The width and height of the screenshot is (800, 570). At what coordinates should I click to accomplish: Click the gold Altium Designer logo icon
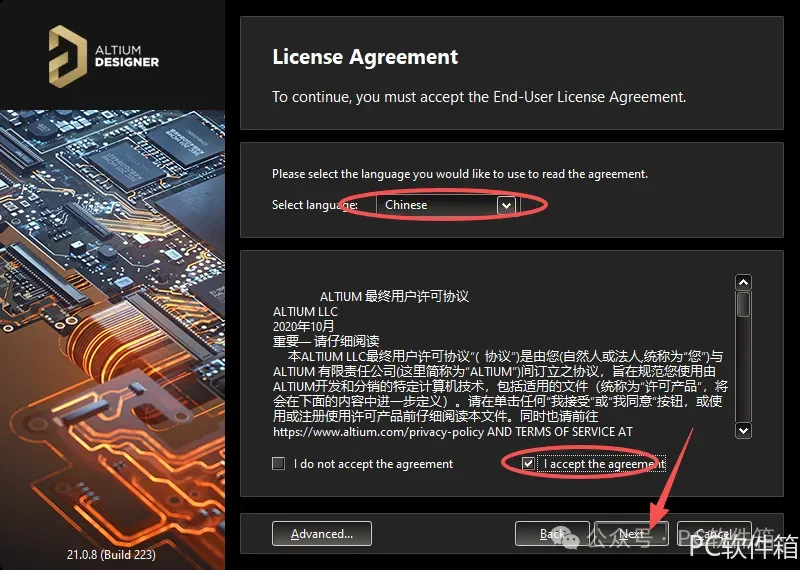click(x=67, y=56)
